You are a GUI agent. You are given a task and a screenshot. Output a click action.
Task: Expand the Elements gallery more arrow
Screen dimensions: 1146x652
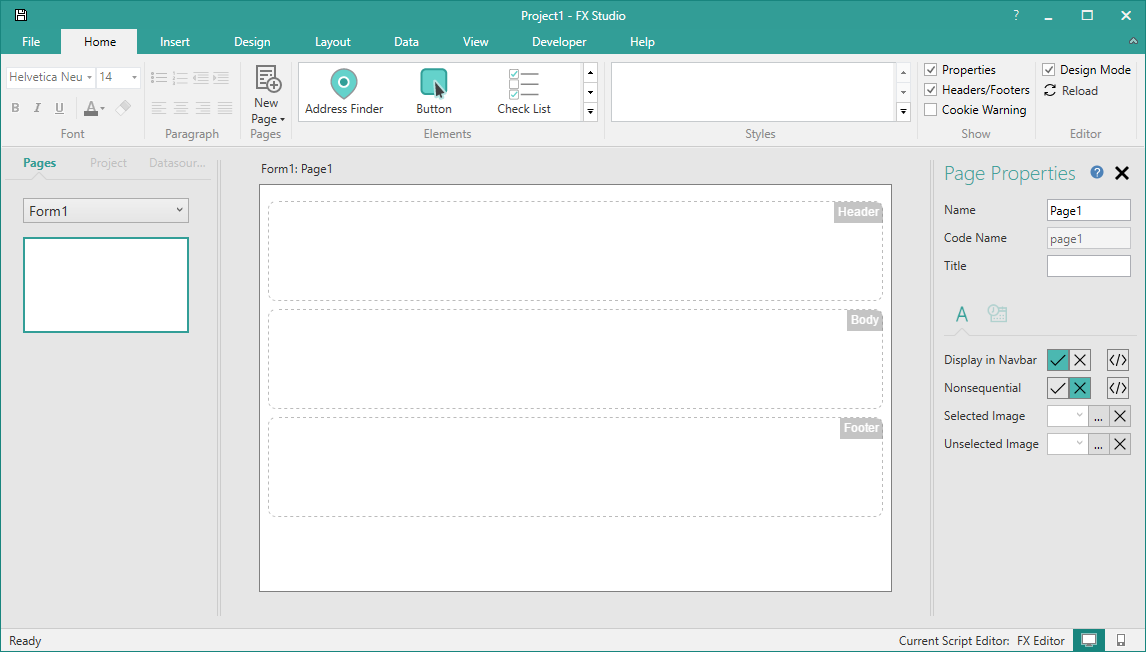590,112
